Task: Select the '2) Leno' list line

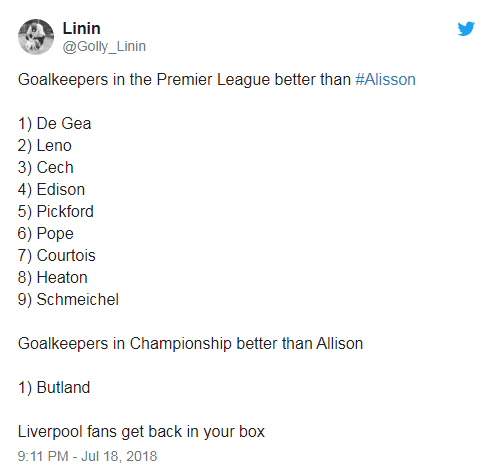Action: [45, 146]
